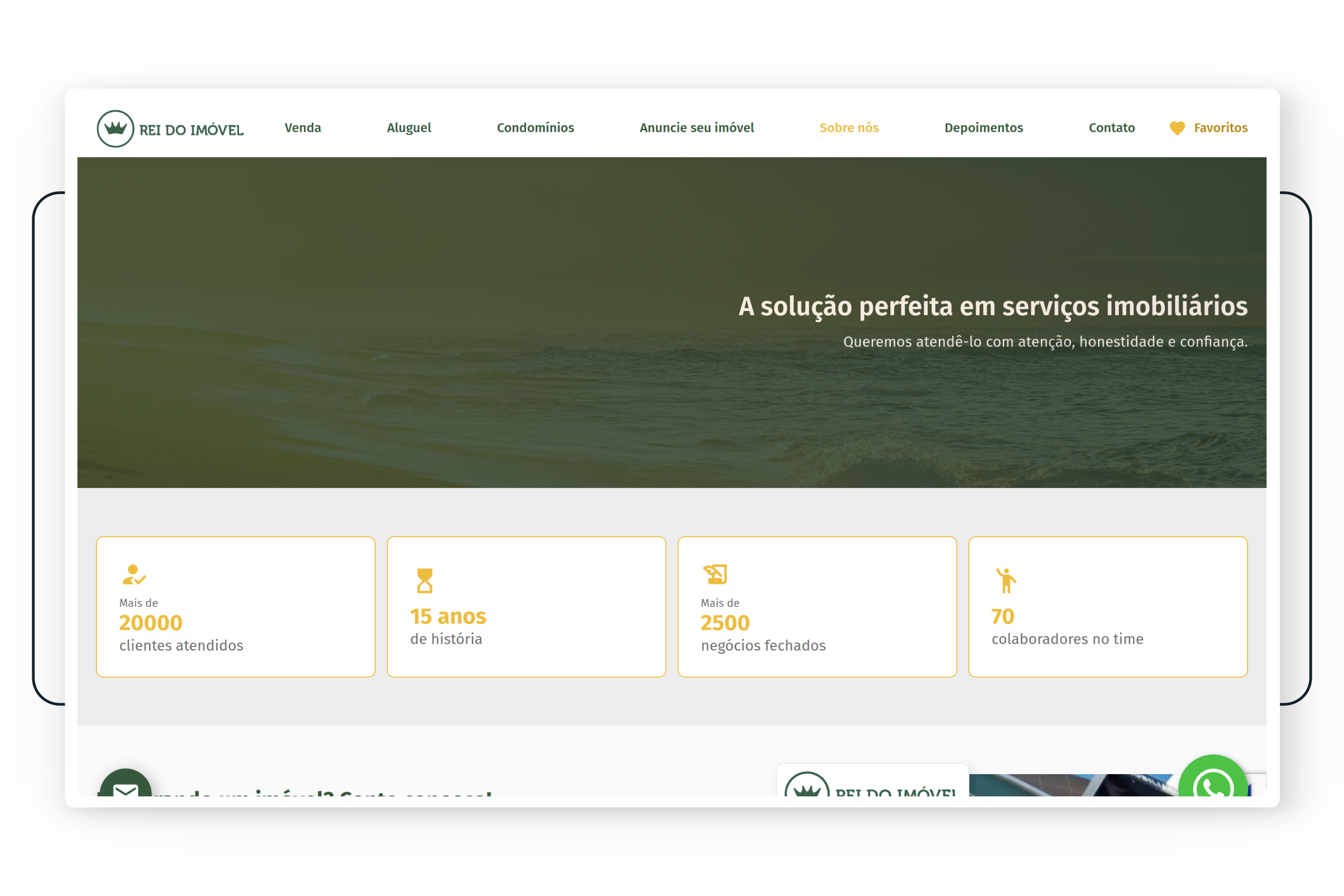Viewport: 1344px width, 896px height.
Task: Go to the Contato page
Action: pyautogui.click(x=1111, y=128)
